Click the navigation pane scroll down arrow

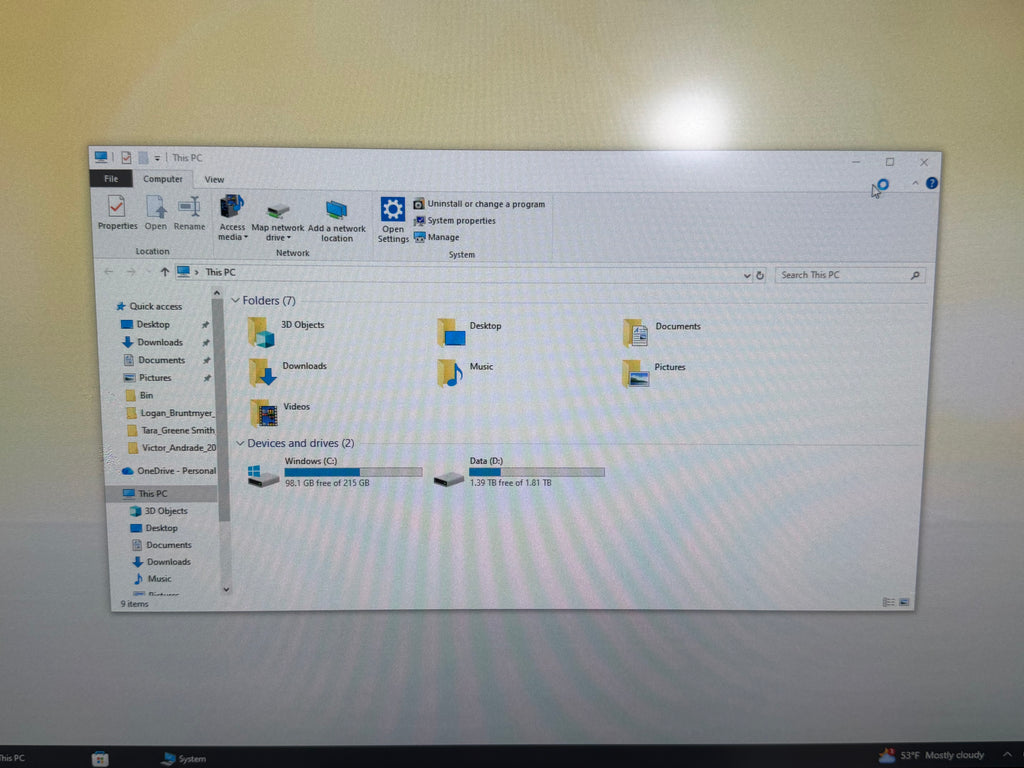(226, 589)
